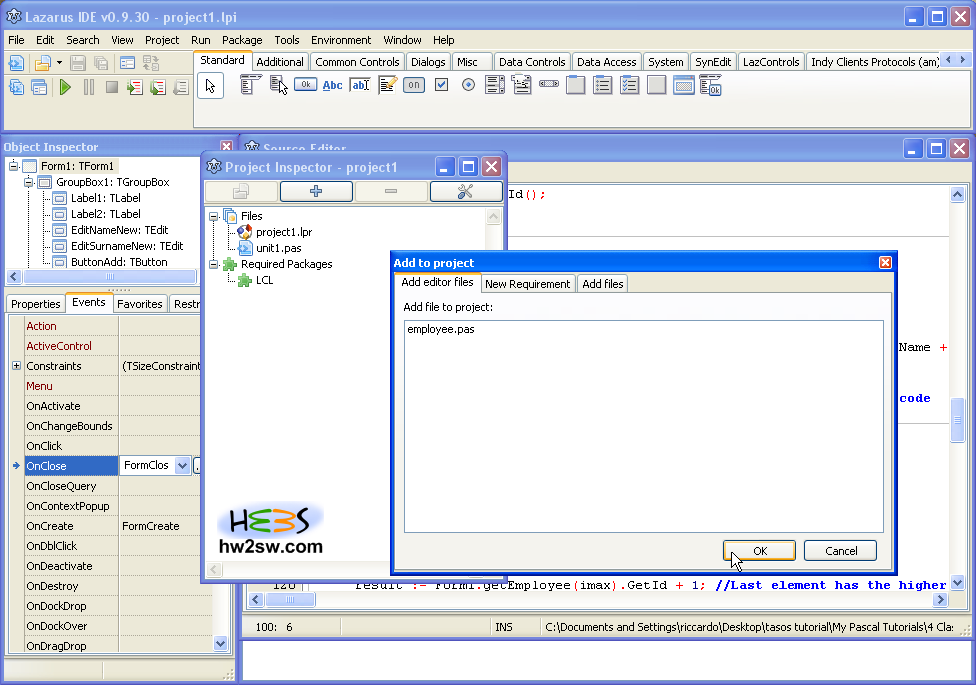Screen dimensions: 976x685
Task: Collapse the Required Packages node
Action: pyautogui.click(x=214, y=264)
